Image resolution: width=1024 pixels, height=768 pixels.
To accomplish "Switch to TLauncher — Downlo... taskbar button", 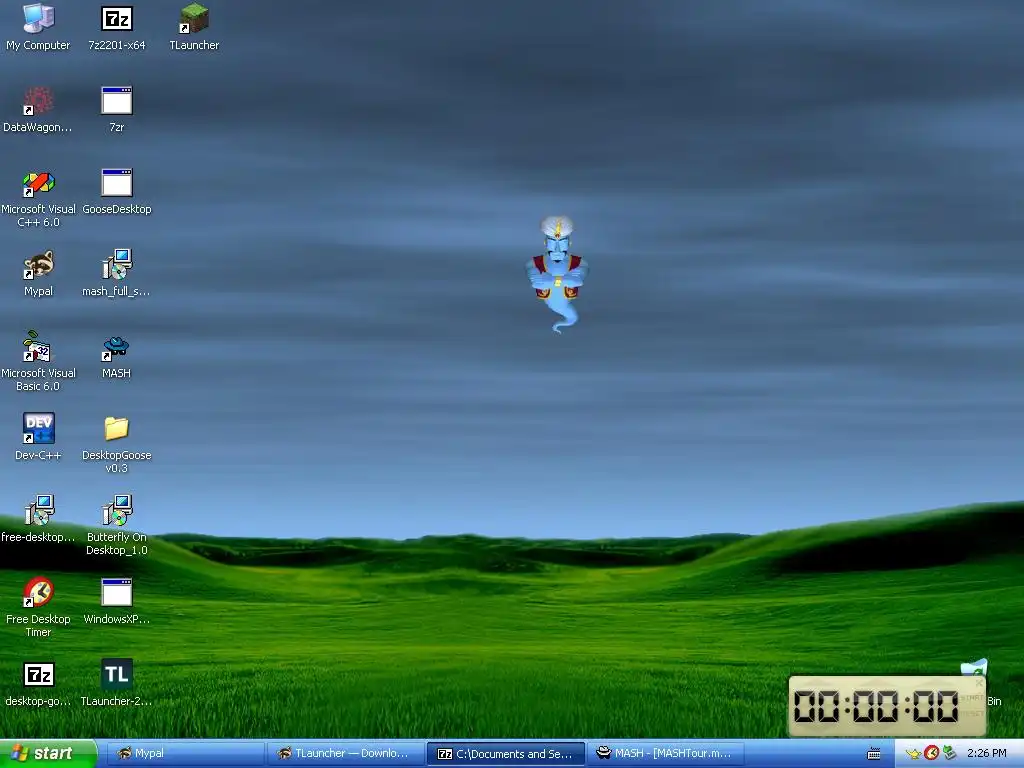I will coord(345,754).
